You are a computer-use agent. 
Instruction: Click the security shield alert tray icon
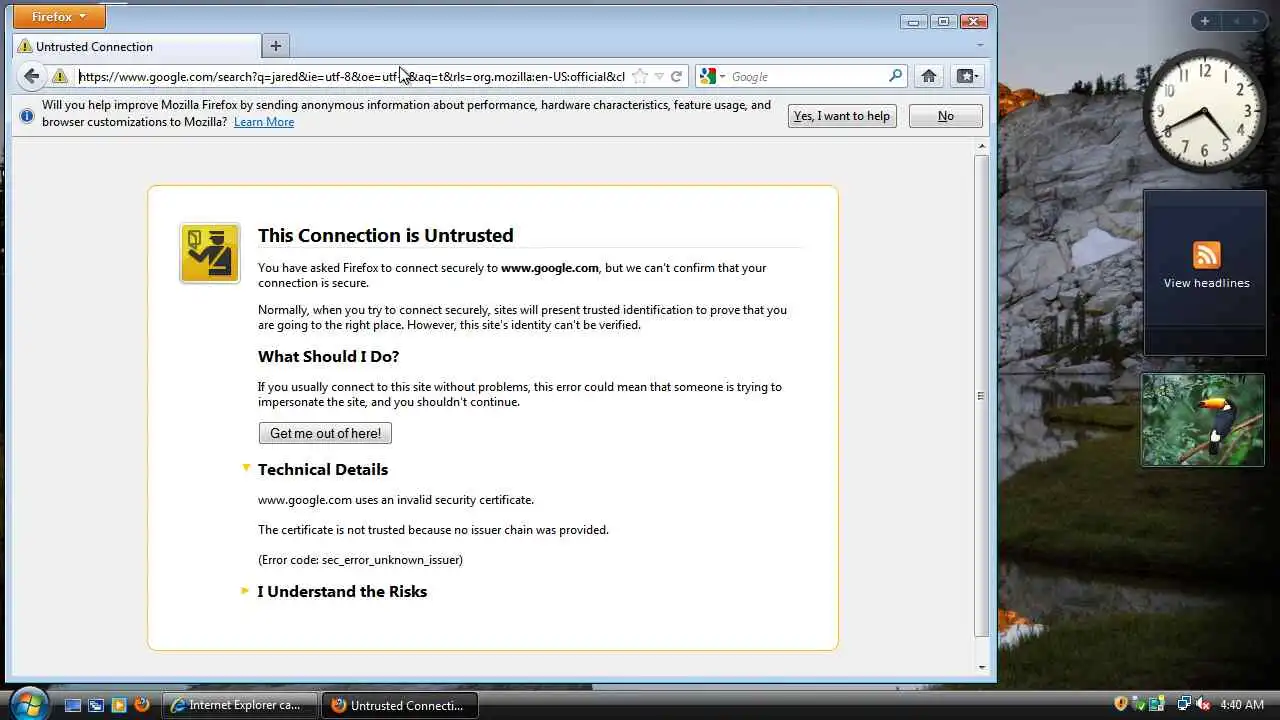[x=1121, y=704]
